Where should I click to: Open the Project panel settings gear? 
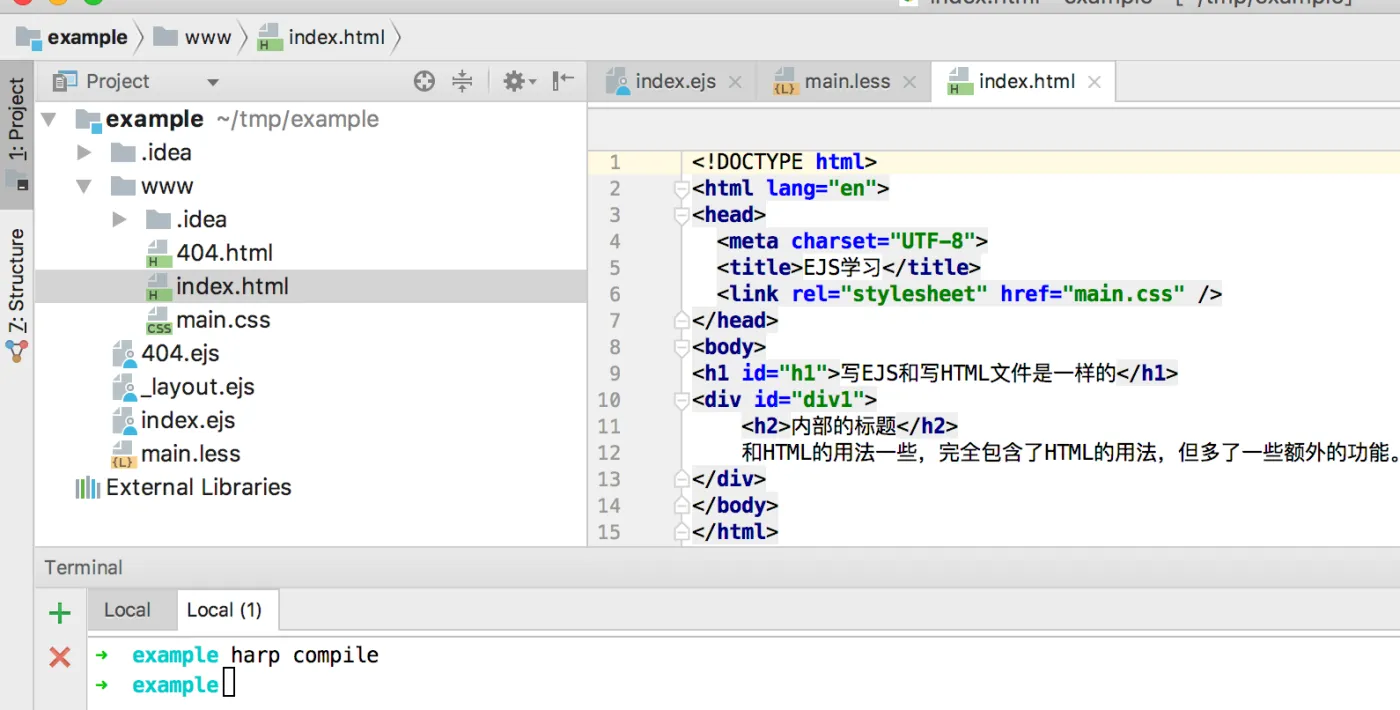coord(515,82)
